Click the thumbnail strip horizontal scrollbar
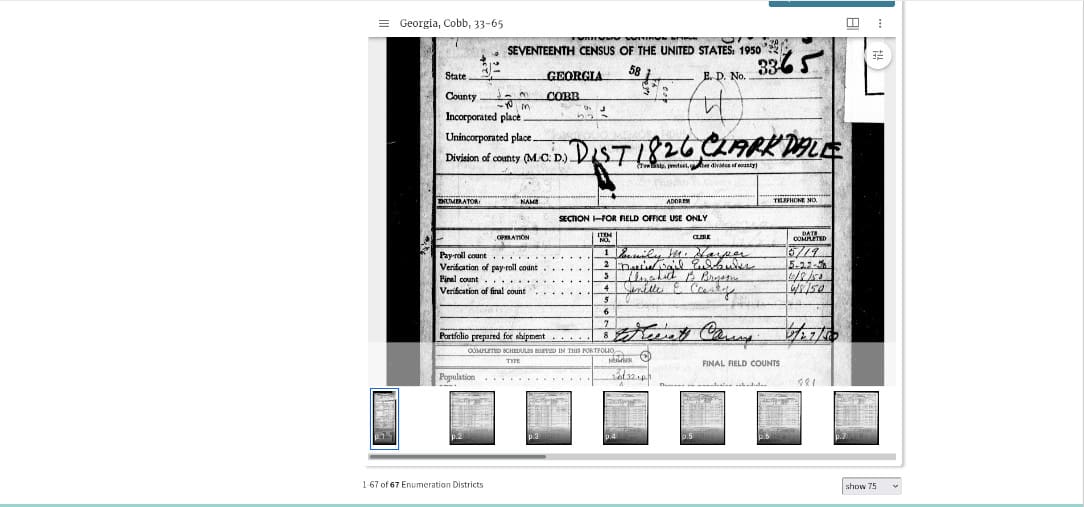This screenshot has height=507, width=1084. (457, 457)
